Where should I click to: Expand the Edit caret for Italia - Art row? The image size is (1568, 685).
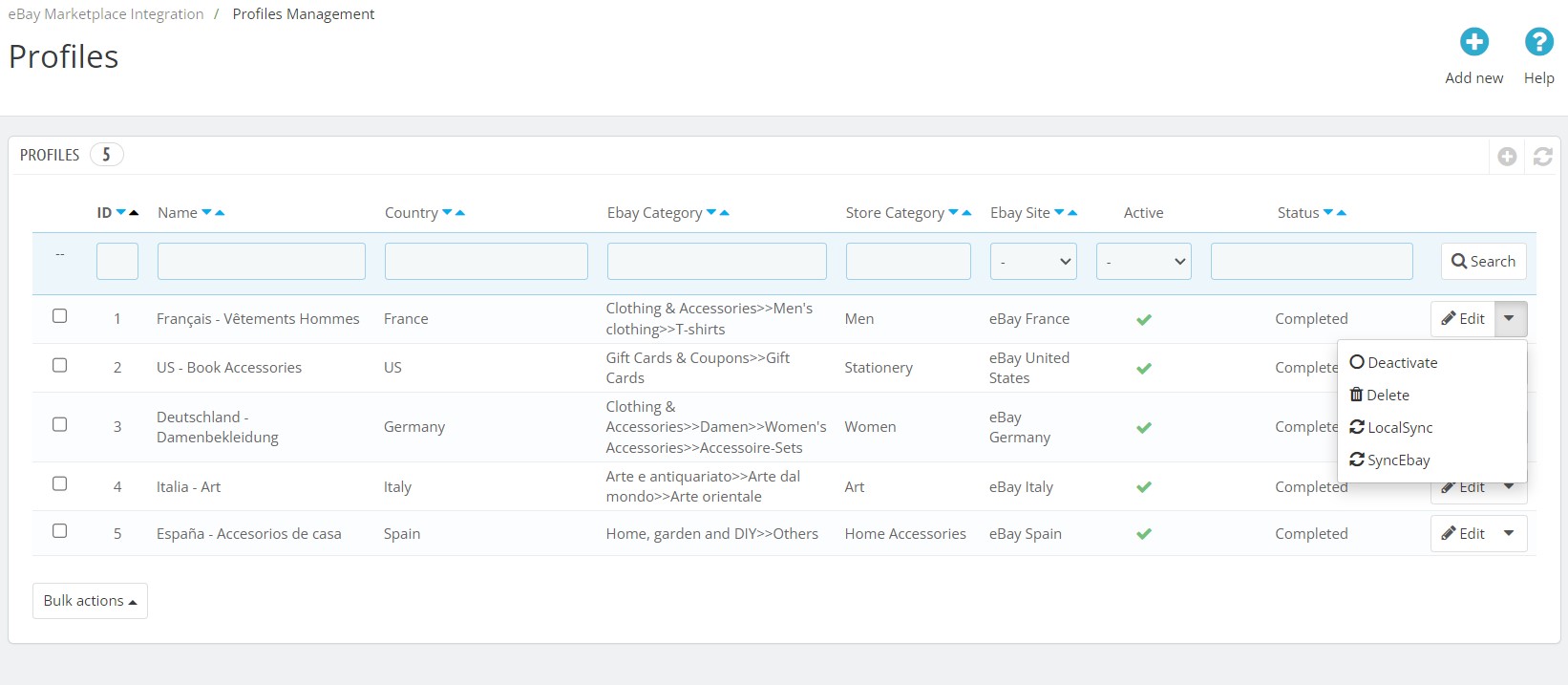point(1509,487)
